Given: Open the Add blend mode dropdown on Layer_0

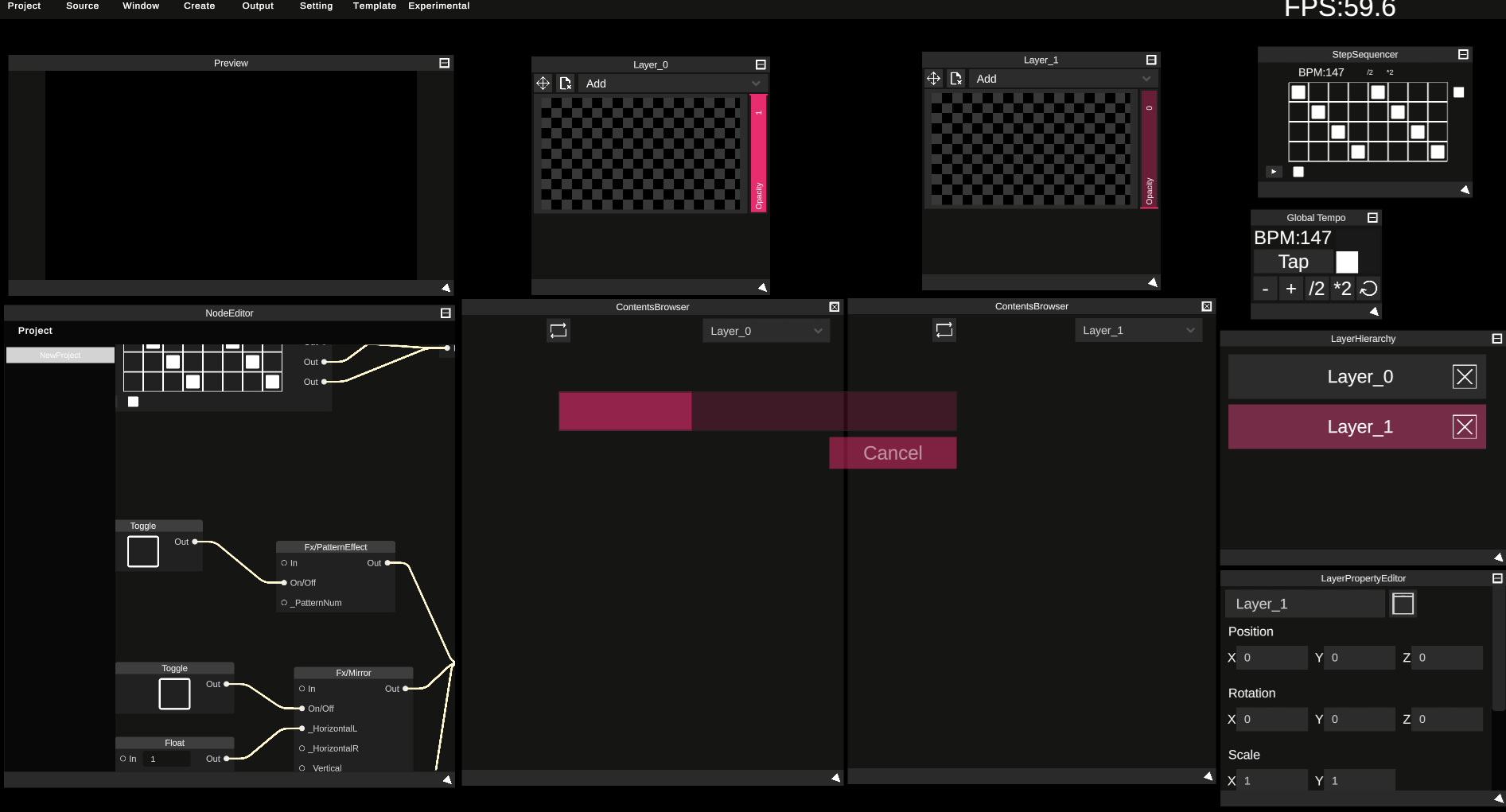Looking at the screenshot, I should coord(672,83).
